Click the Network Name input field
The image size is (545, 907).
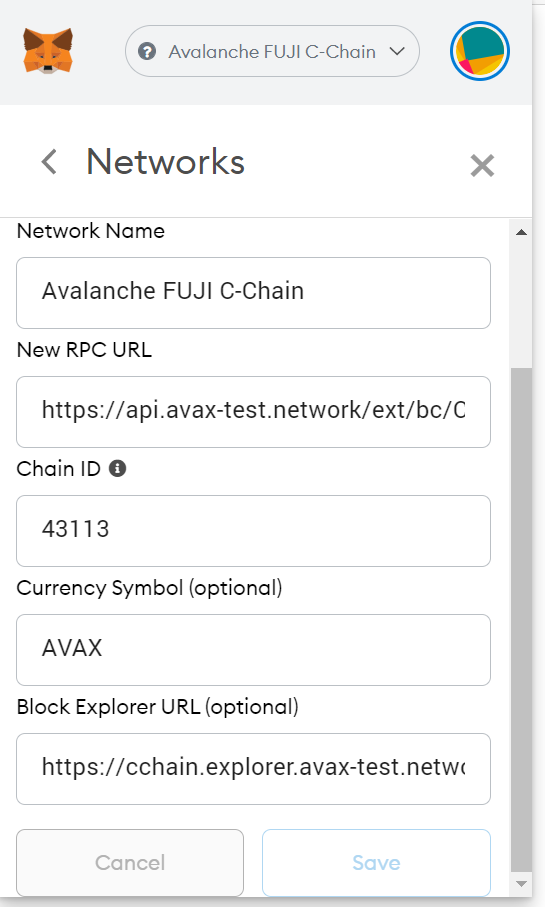click(x=253, y=293)
